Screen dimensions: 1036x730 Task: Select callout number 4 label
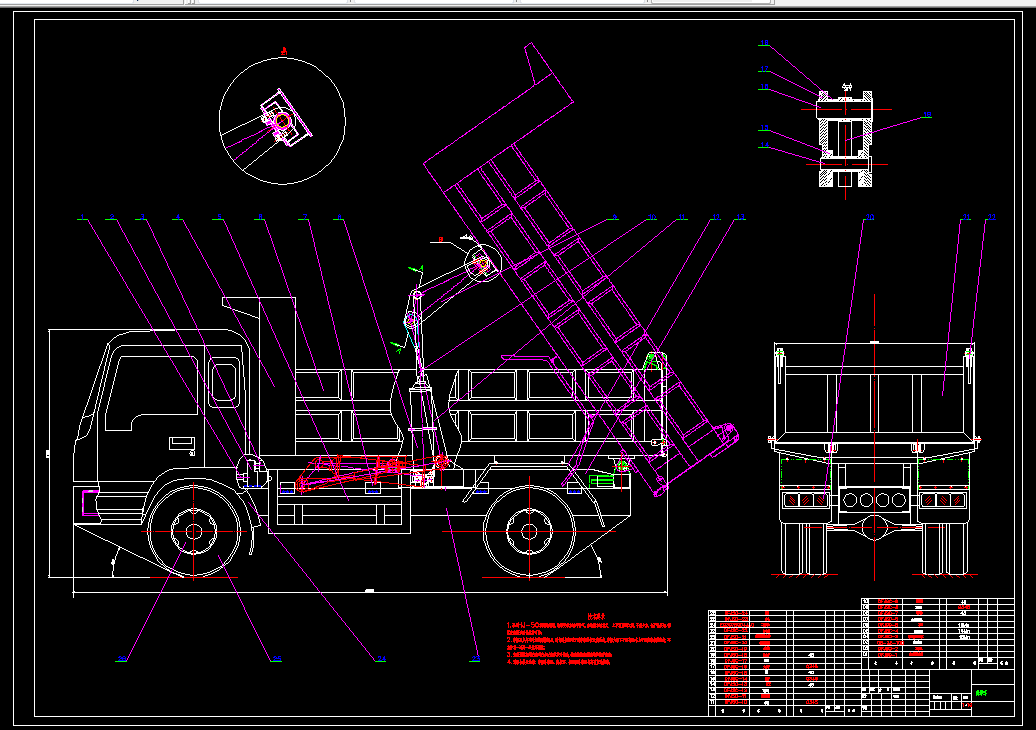(x=177, y=216)
